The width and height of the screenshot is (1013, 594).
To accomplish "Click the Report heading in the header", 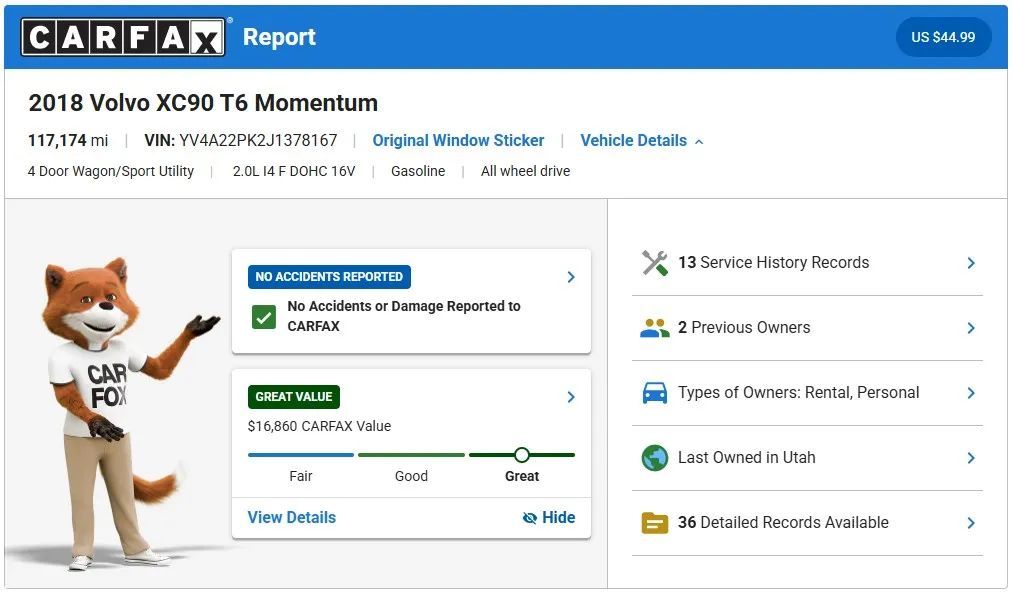I will pyautogui.click(x=279, y=37).
